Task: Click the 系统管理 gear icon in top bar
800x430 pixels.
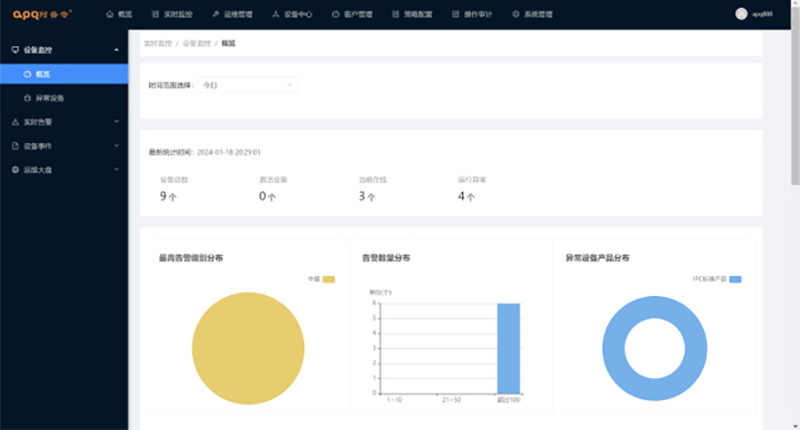Action: (515, 14)
